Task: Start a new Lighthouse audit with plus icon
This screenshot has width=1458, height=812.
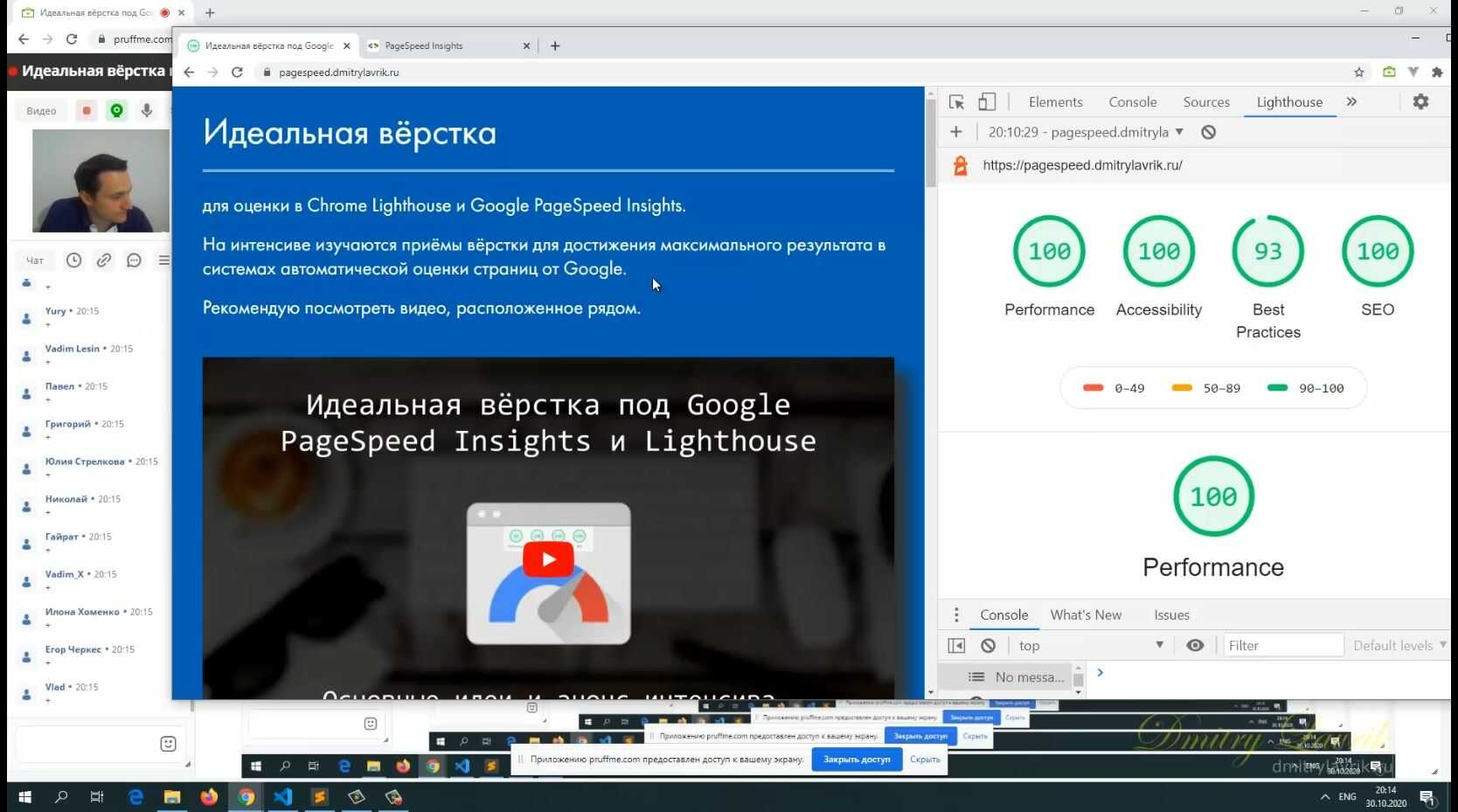Action: pos(956,132)
